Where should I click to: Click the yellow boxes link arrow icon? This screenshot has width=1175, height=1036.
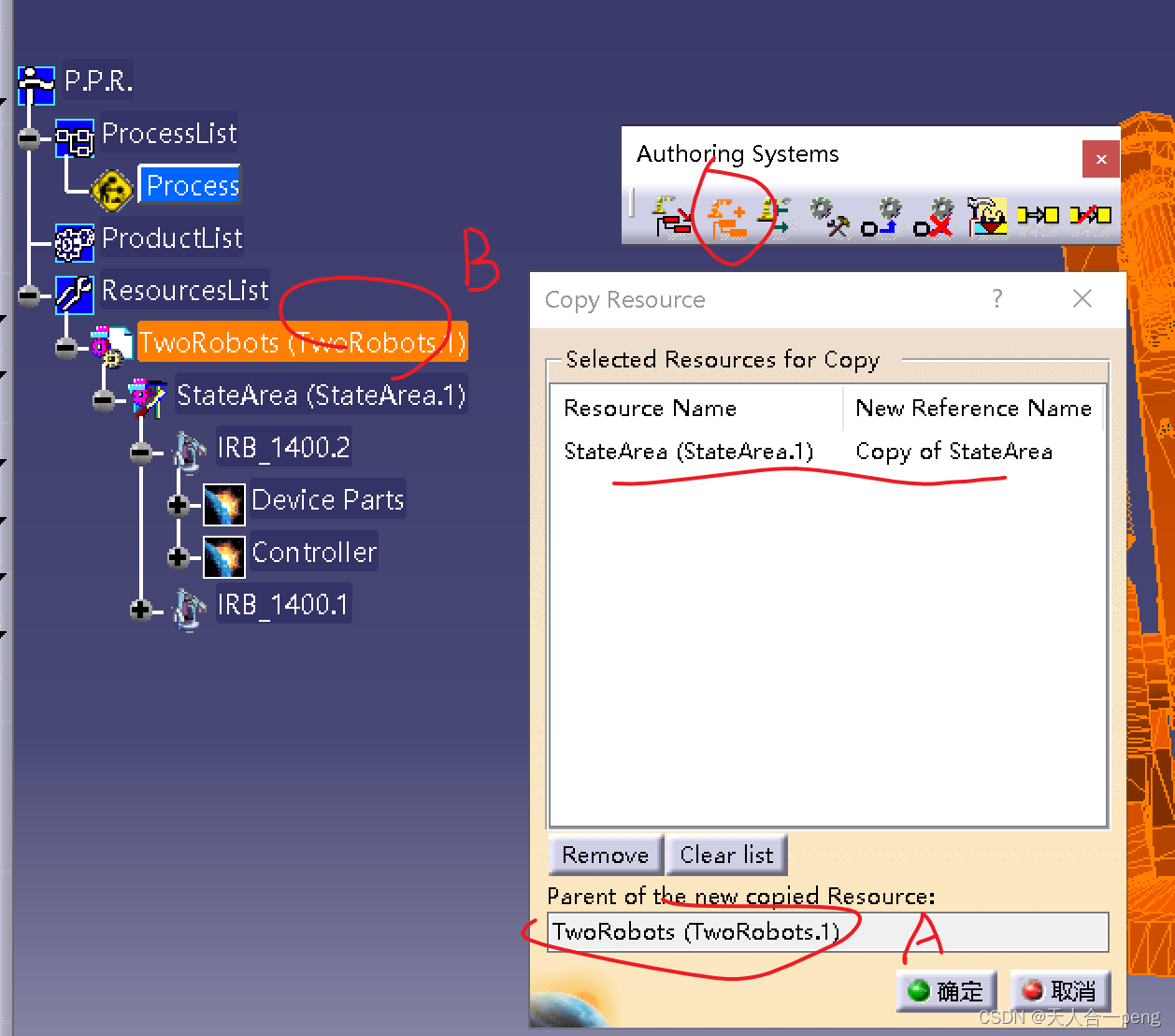coord(1038,215)
